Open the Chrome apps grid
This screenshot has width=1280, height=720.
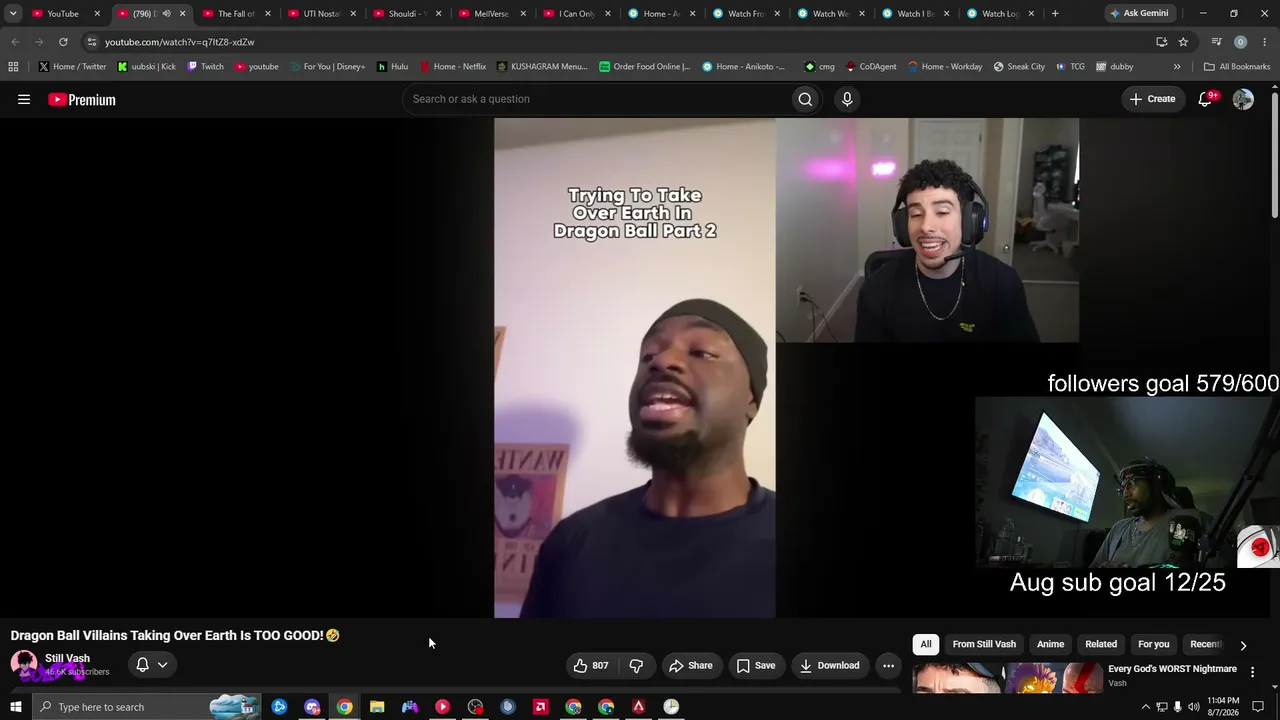pyautogui.click(x=13, y=67)
